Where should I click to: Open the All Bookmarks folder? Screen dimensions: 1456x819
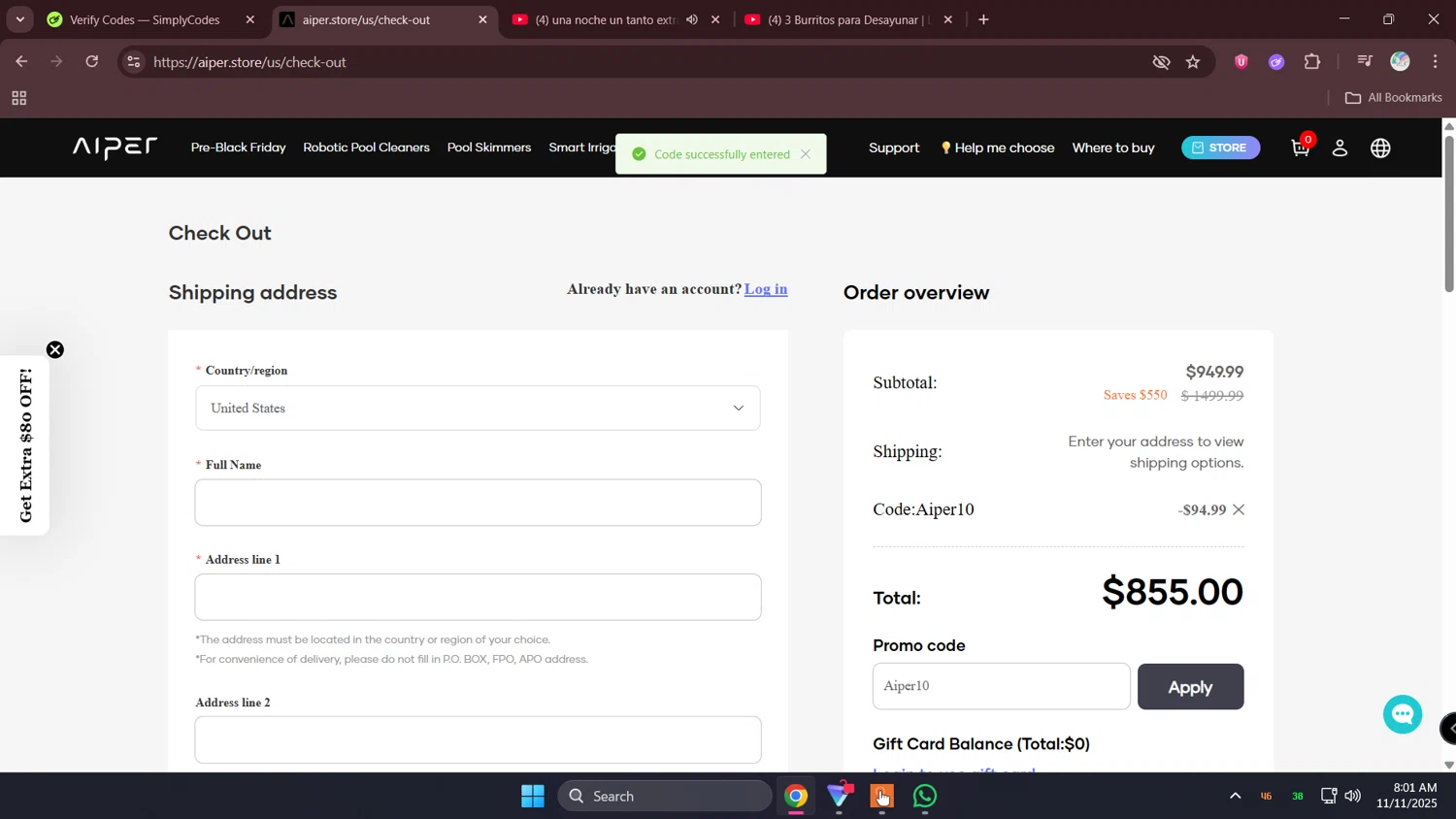coord(1393,98)
